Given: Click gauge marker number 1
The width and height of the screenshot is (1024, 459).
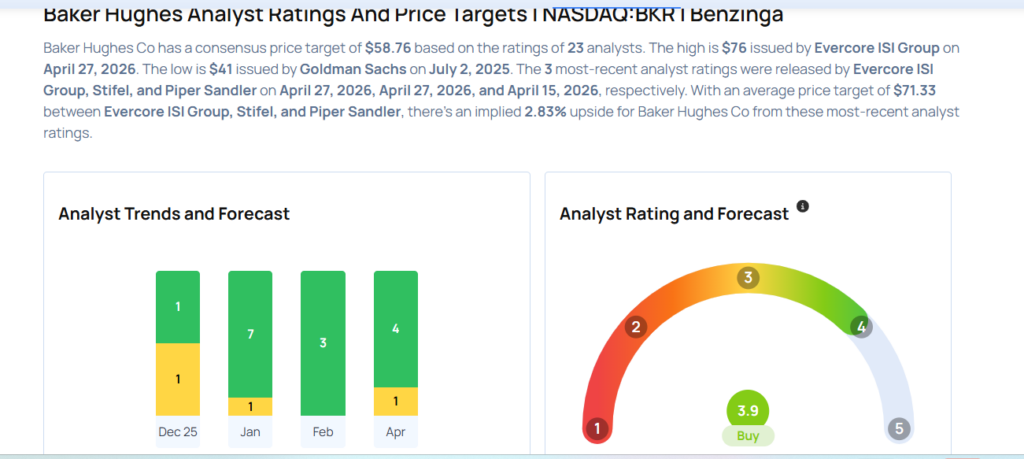Looking at the screenshot, I should coord(597,429).
